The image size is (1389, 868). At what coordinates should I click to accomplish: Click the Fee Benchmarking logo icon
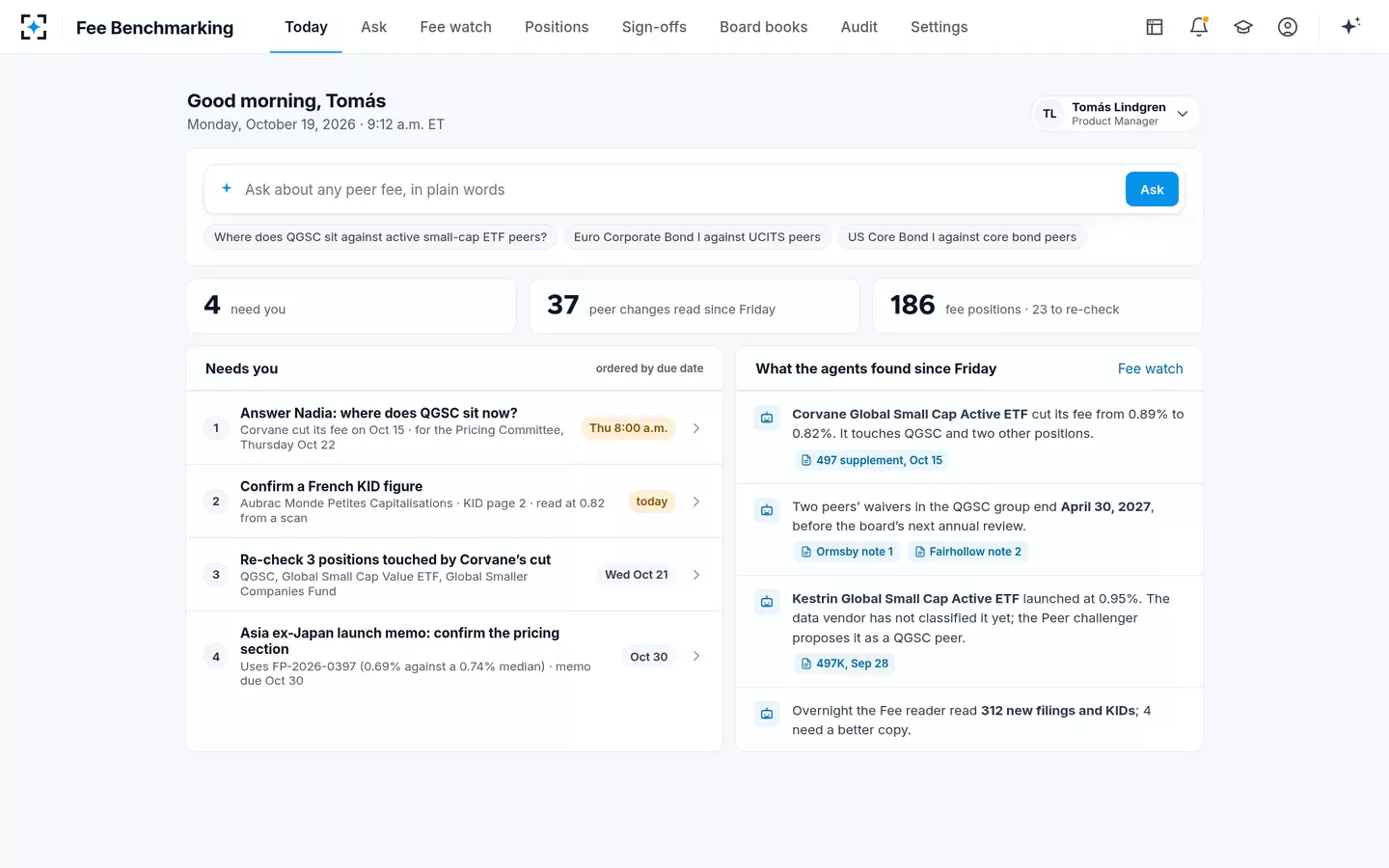tap(34, 27)
